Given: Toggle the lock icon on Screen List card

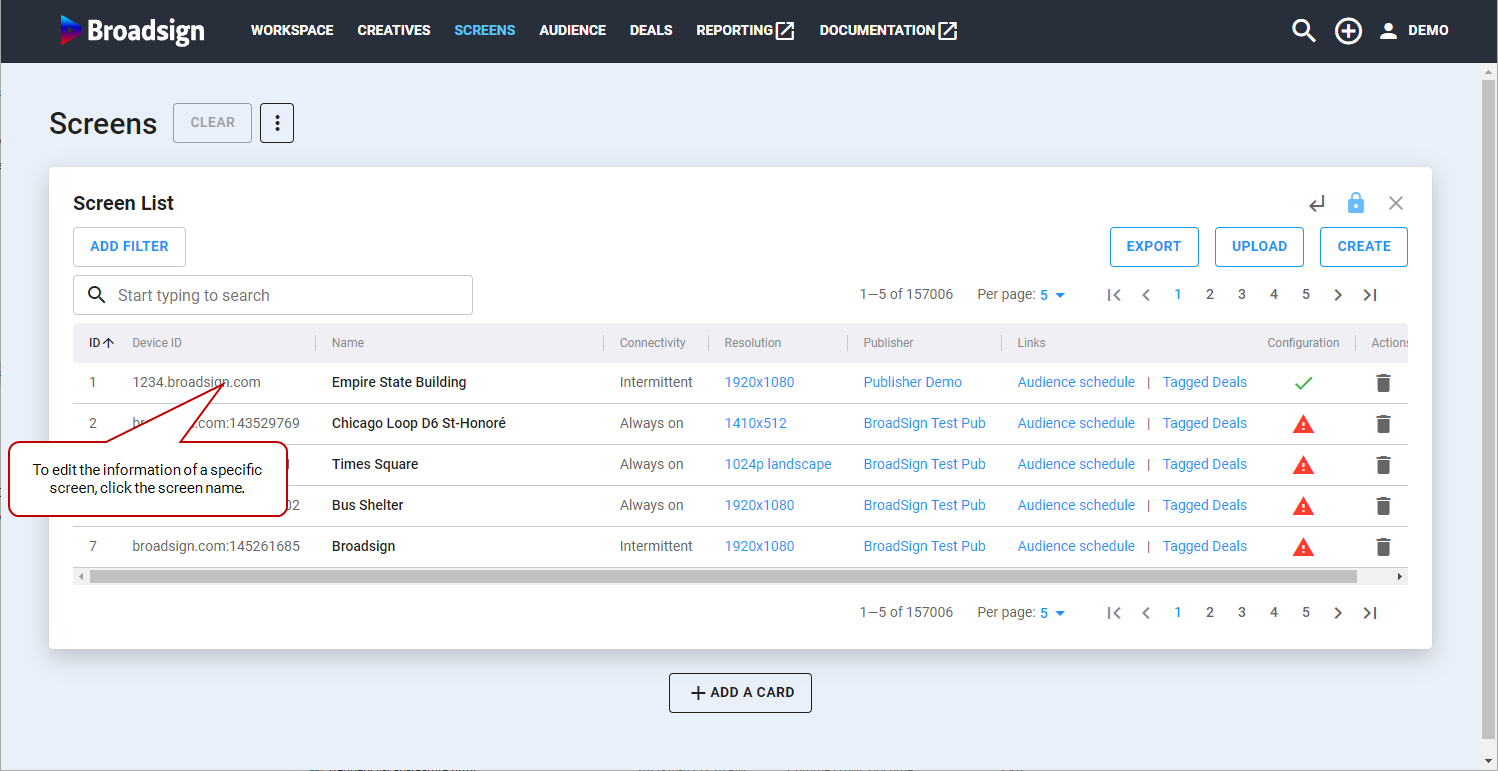Looking at the screenshot, I should coord(1356,203).
